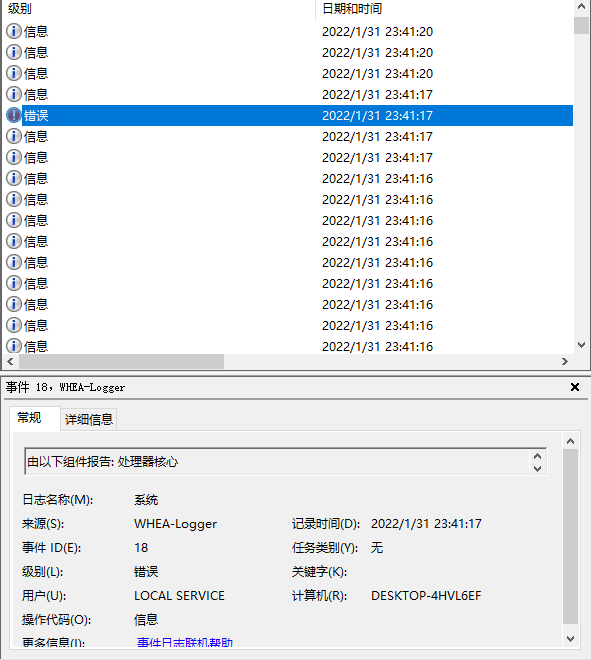Click the description box down stepper arrow
This screenshot has width=591, height=660.
click(538, 468)
